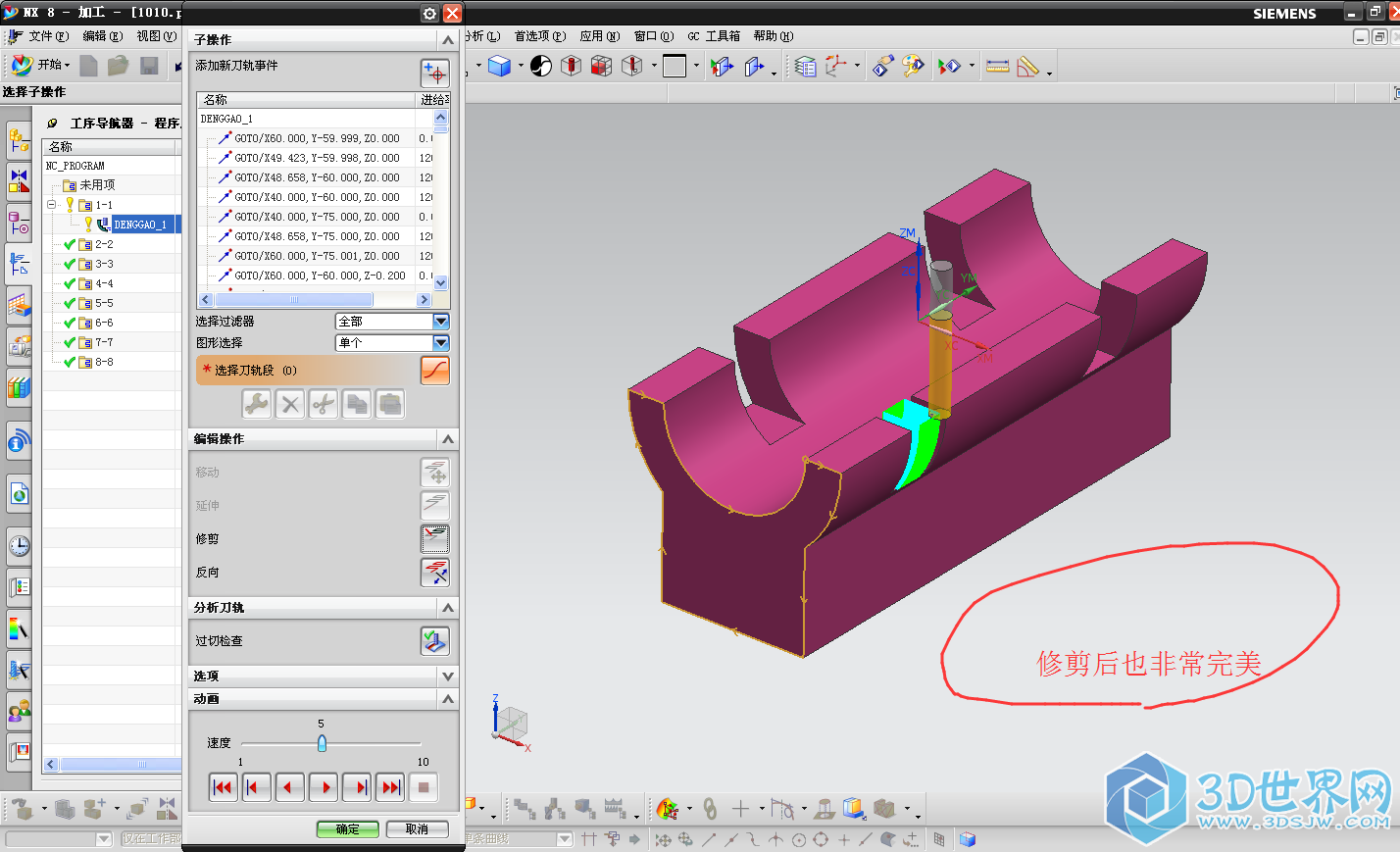Click the play backward button
The image size is (1400, 852).
[x=290, y=787]
